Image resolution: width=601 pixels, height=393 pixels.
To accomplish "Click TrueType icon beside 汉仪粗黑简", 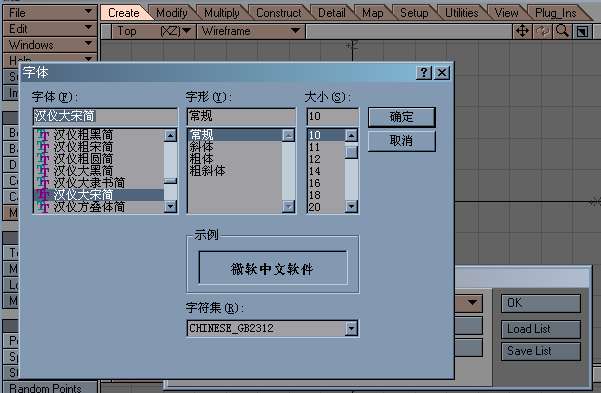I will (43, 135).
